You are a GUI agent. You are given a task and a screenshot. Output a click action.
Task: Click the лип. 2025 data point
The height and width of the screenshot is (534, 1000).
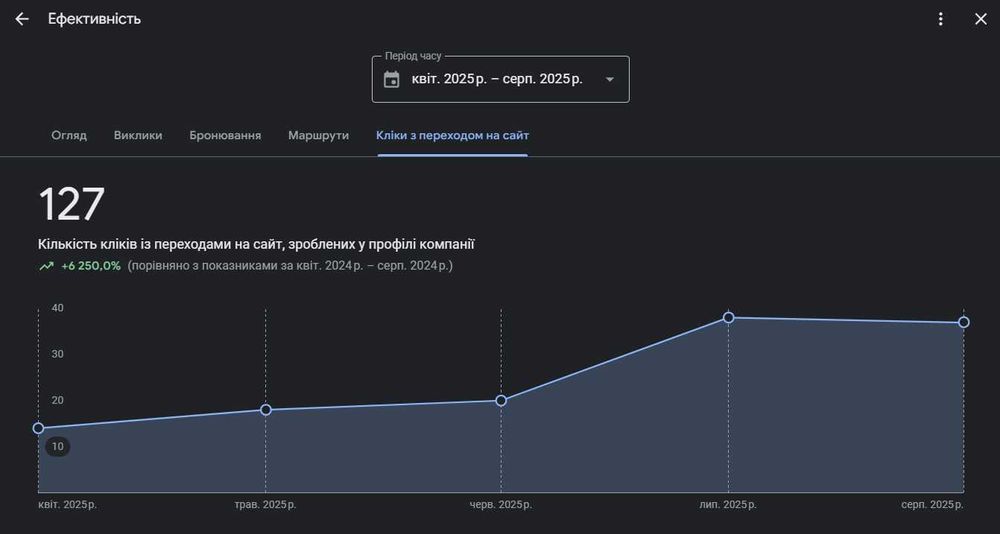point(728,318)
